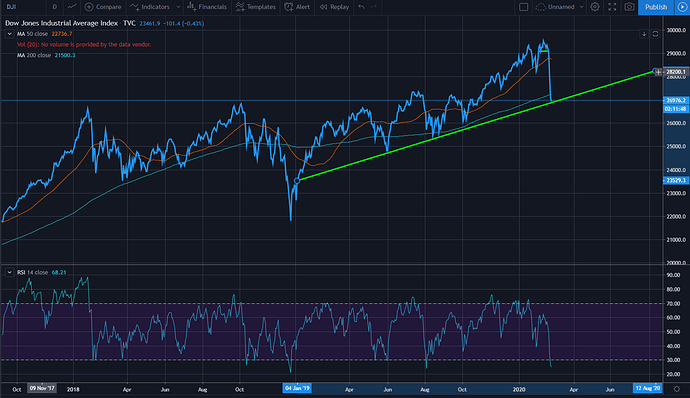Click the Vol (20) no volume warning text

click(x=84, y=44)
